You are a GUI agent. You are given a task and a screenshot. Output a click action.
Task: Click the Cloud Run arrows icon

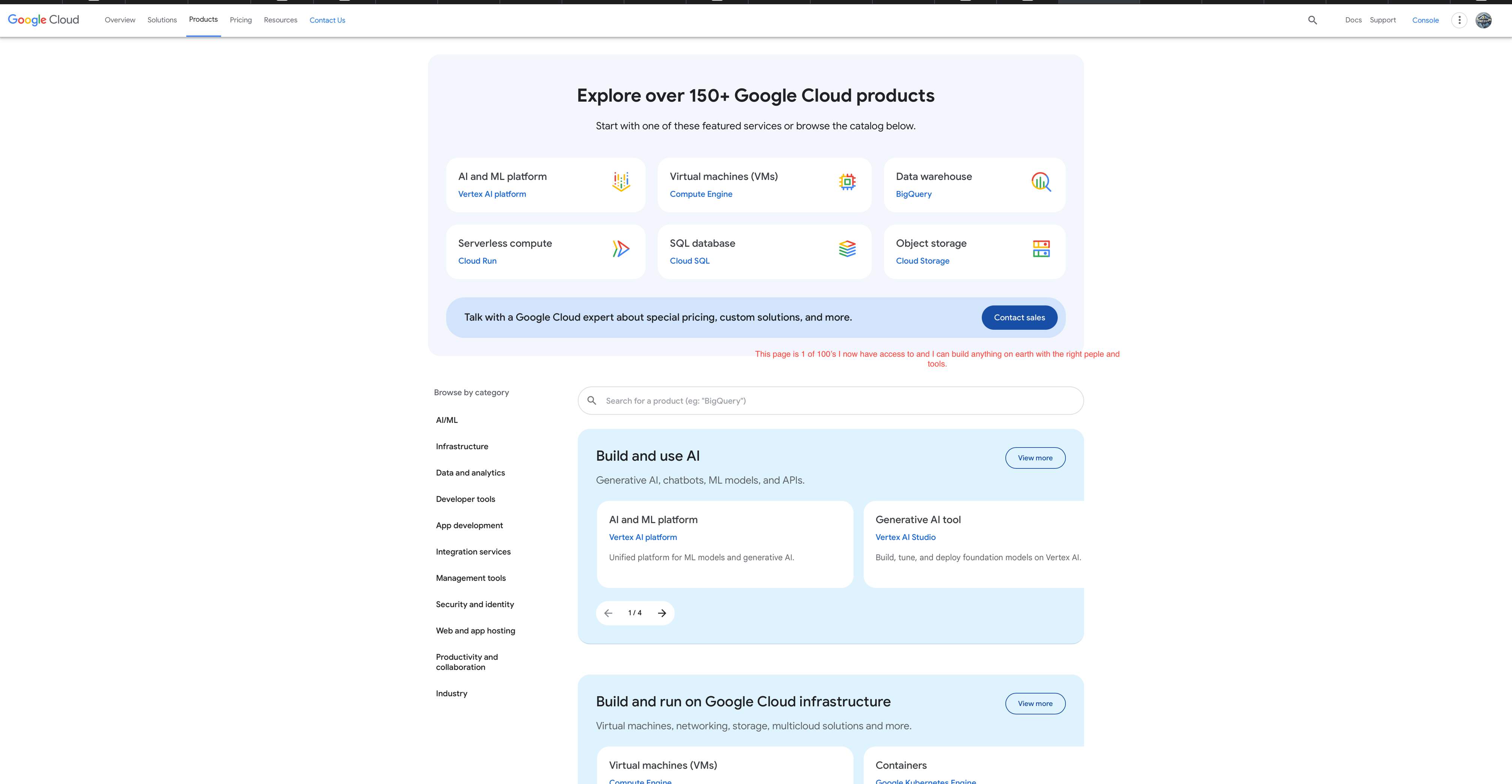(620, 249)
